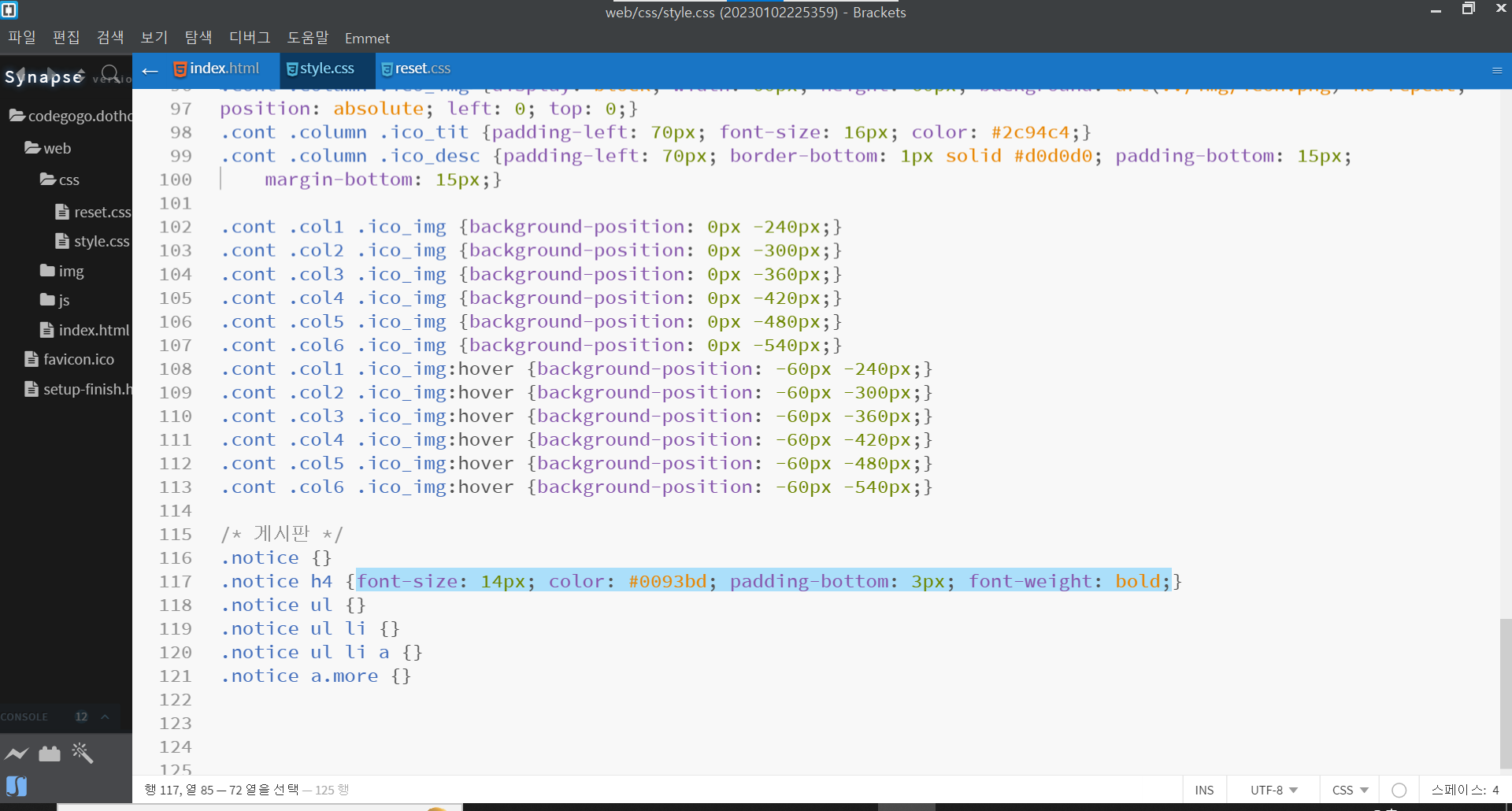Click the '.notice a.more' selector on line 121
Screen dimensions: 1512x811
pyautogui.click(x=299, y=676)
